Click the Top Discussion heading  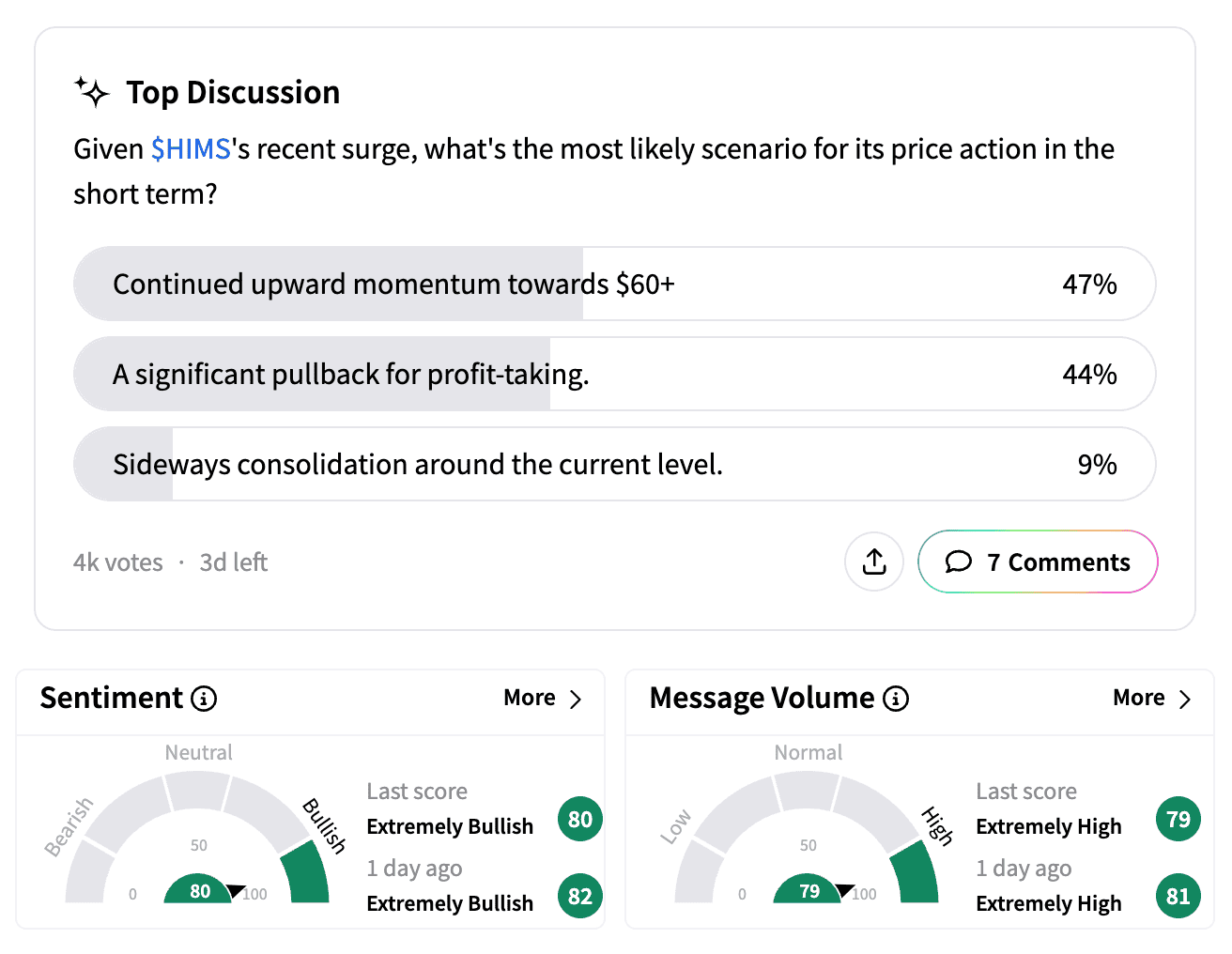point(233,92)
